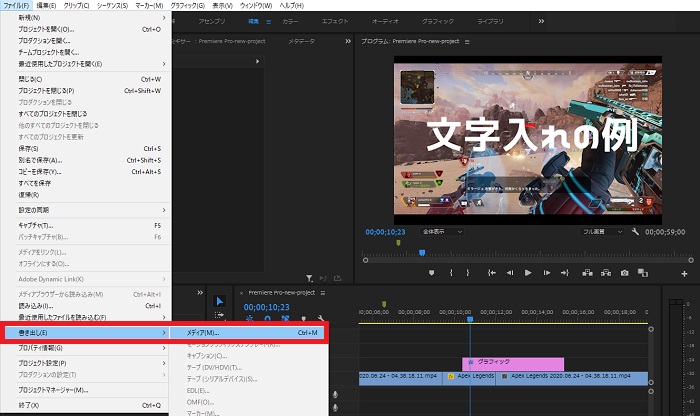Choose メディア(M)... from the export submenu
700x416 pixels.
point(249,333)
